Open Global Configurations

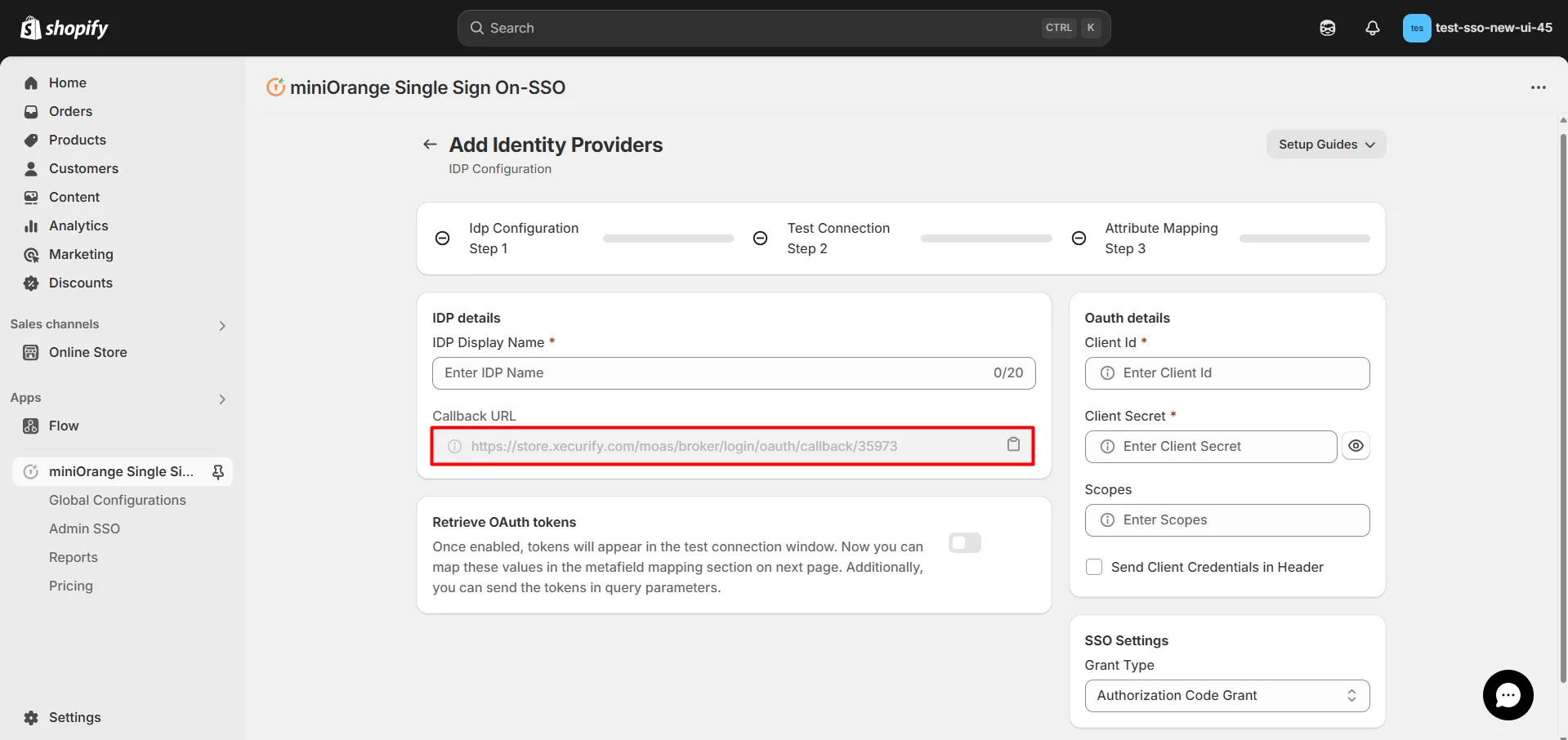click(118, 500)
